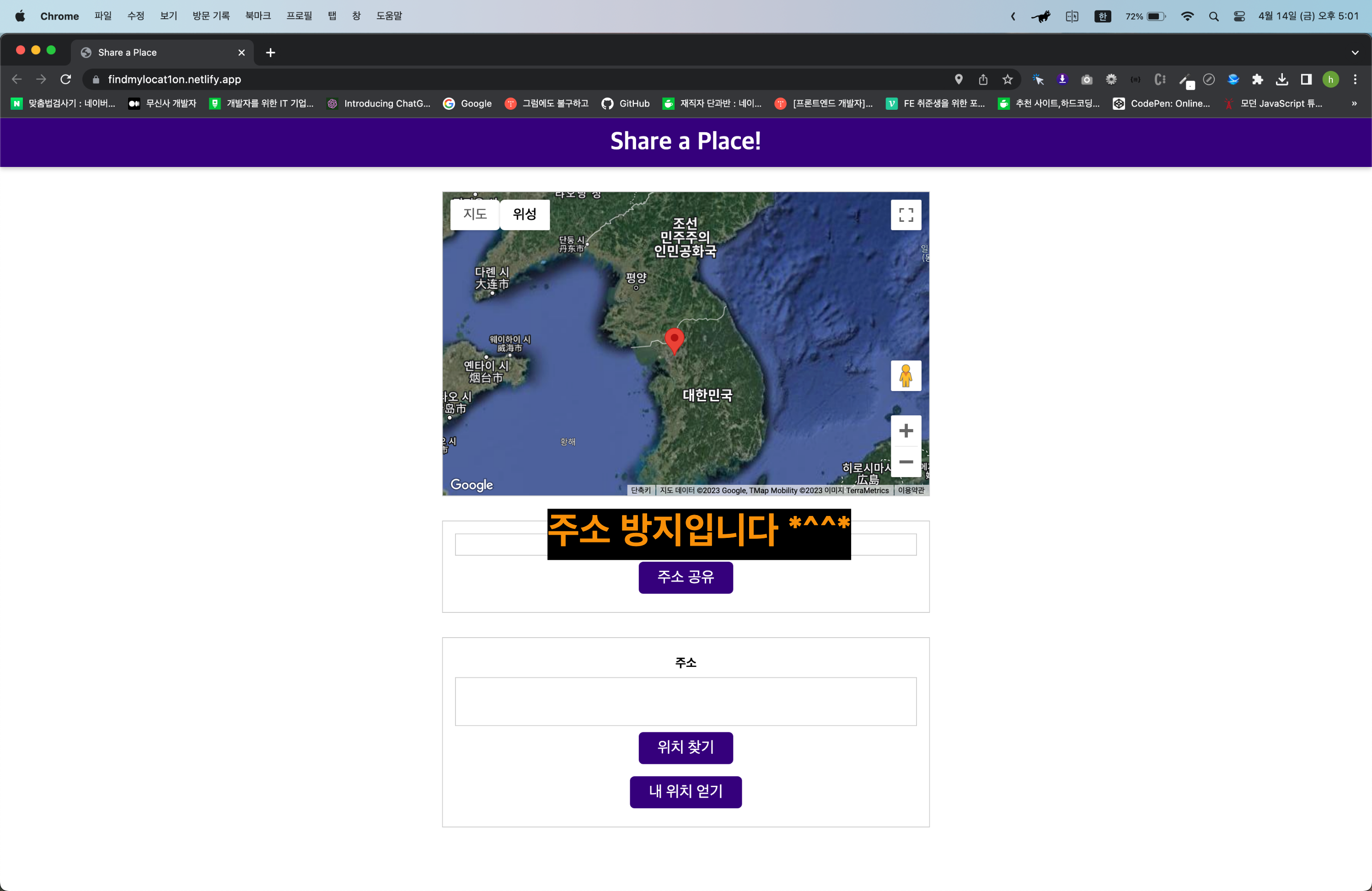Zoom in the map with plus
This screenshot has width=1372, height=891.
(x=906, y=430)
